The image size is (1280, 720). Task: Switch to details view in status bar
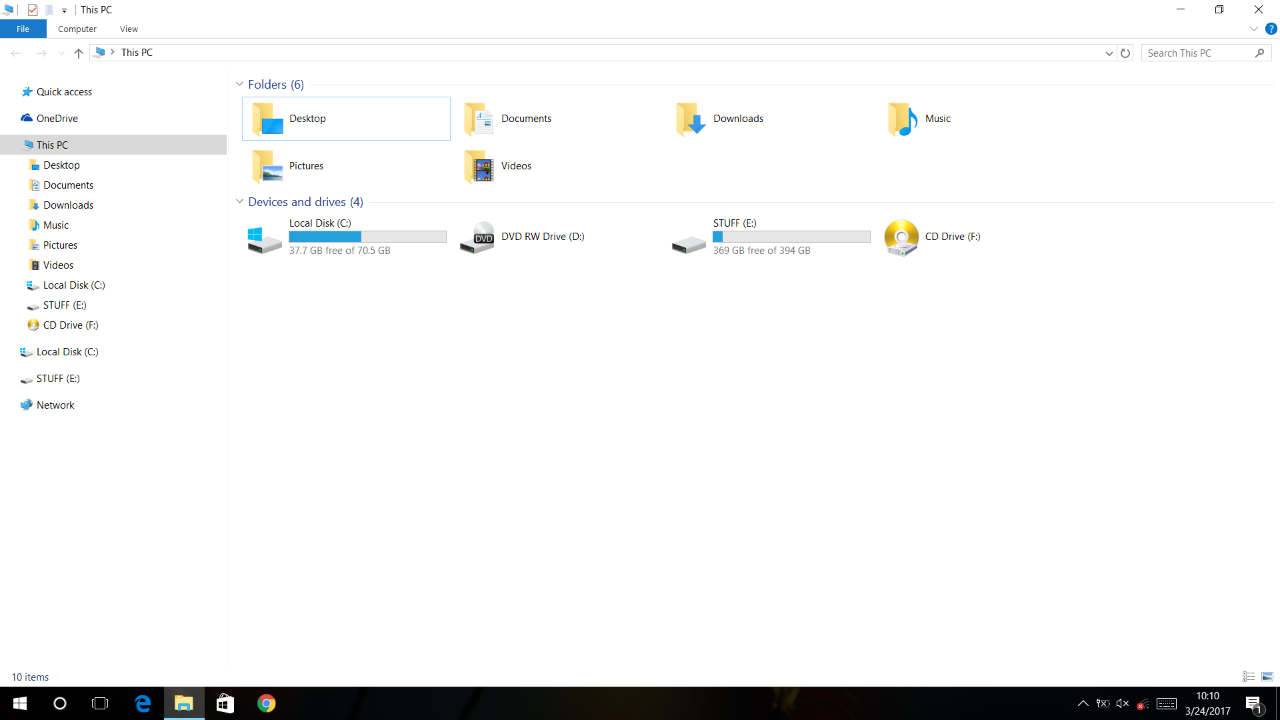1248,677
